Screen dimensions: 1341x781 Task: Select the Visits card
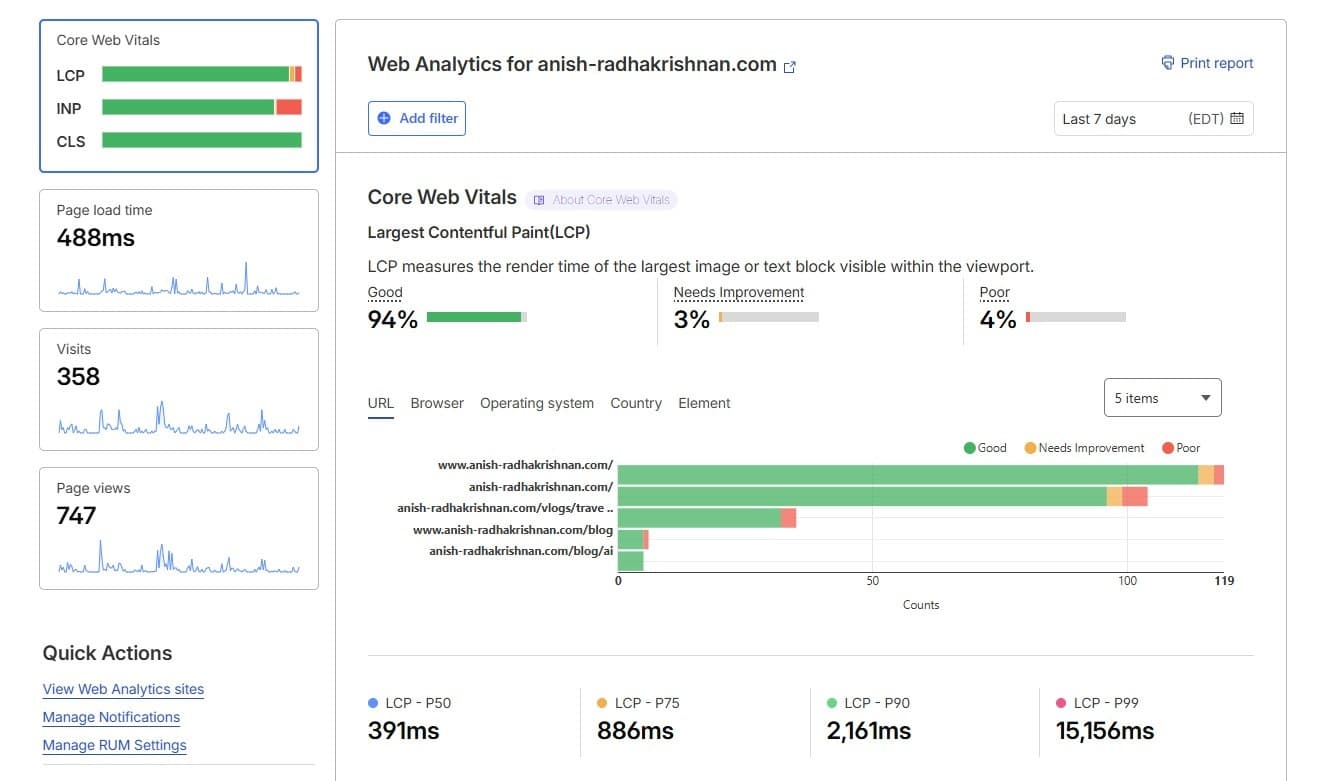coord(179,389)
